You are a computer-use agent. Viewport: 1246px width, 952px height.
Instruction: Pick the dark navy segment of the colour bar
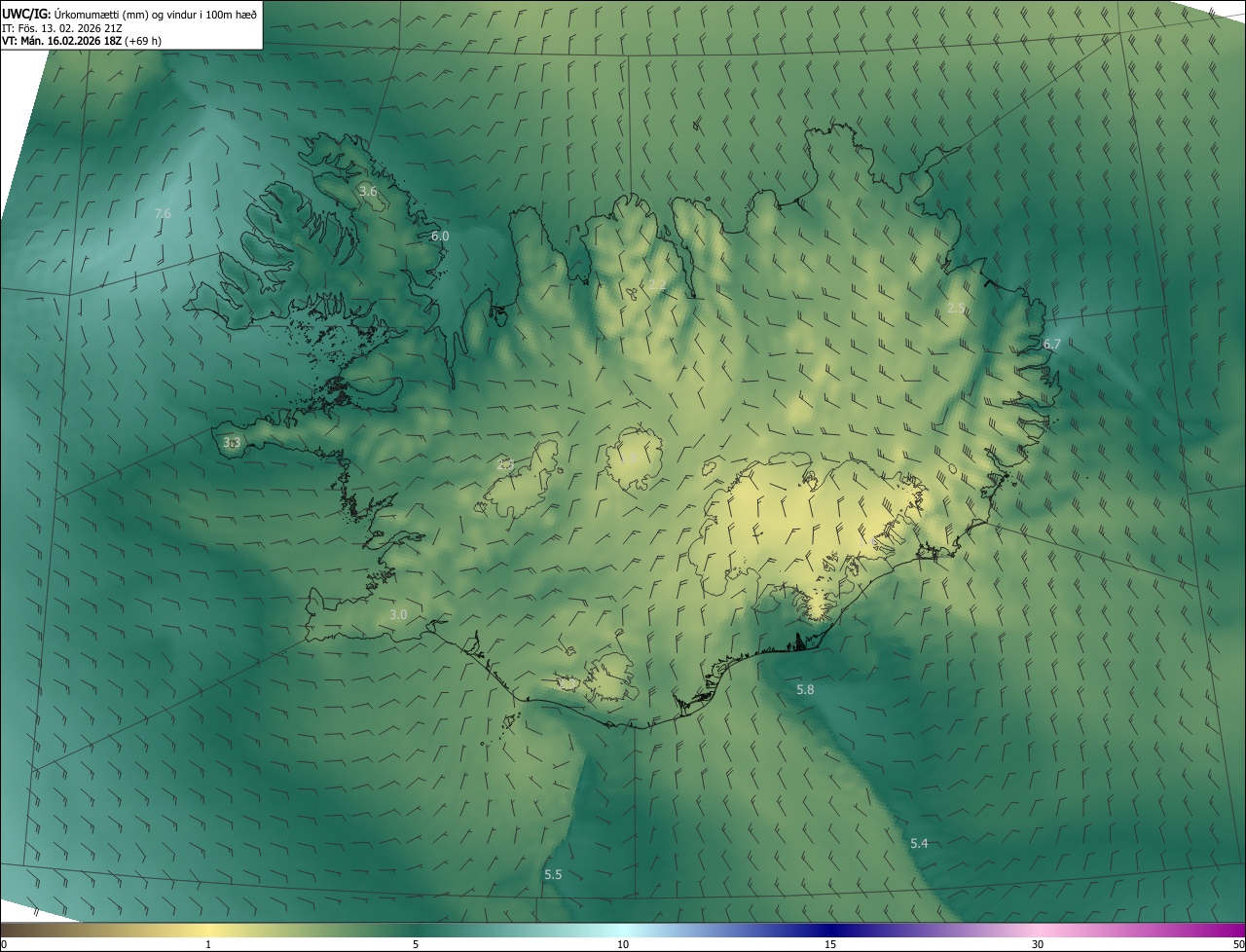pos(830,930)
